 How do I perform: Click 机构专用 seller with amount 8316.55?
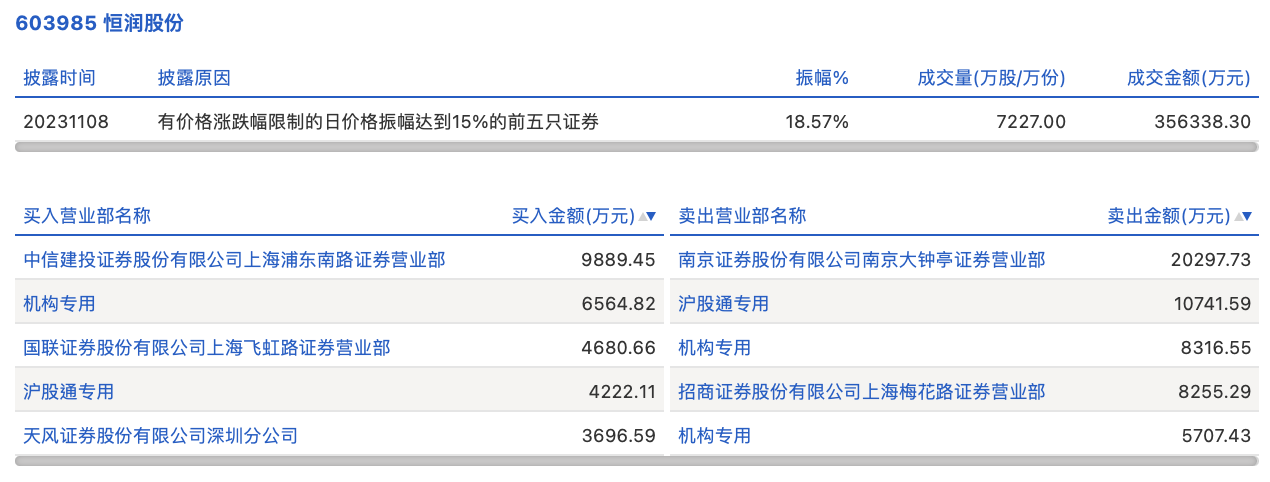(x=714, y=348)
